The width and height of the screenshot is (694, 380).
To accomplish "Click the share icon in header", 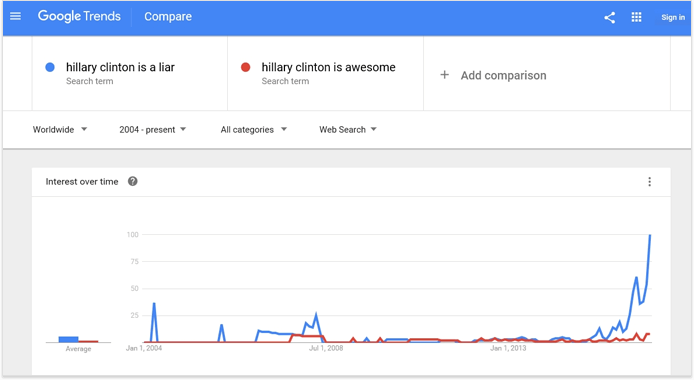I will (x=609, y=17).
